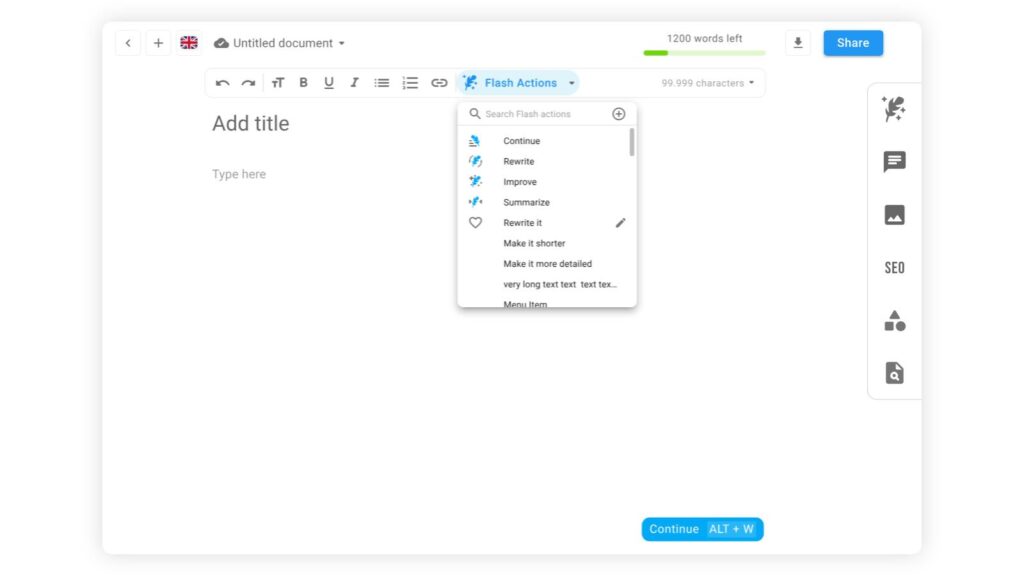Toggle underline formatting
1024x576 pixels.
[329, 83]
